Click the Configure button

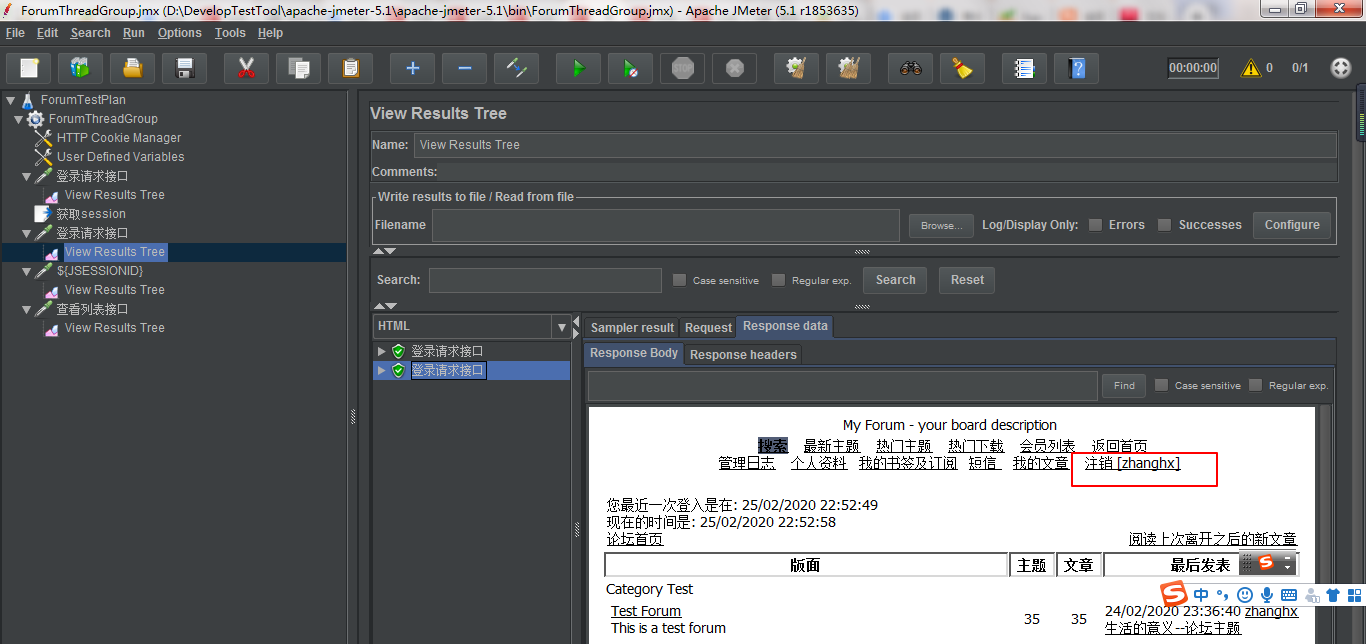pos(1292,225)
